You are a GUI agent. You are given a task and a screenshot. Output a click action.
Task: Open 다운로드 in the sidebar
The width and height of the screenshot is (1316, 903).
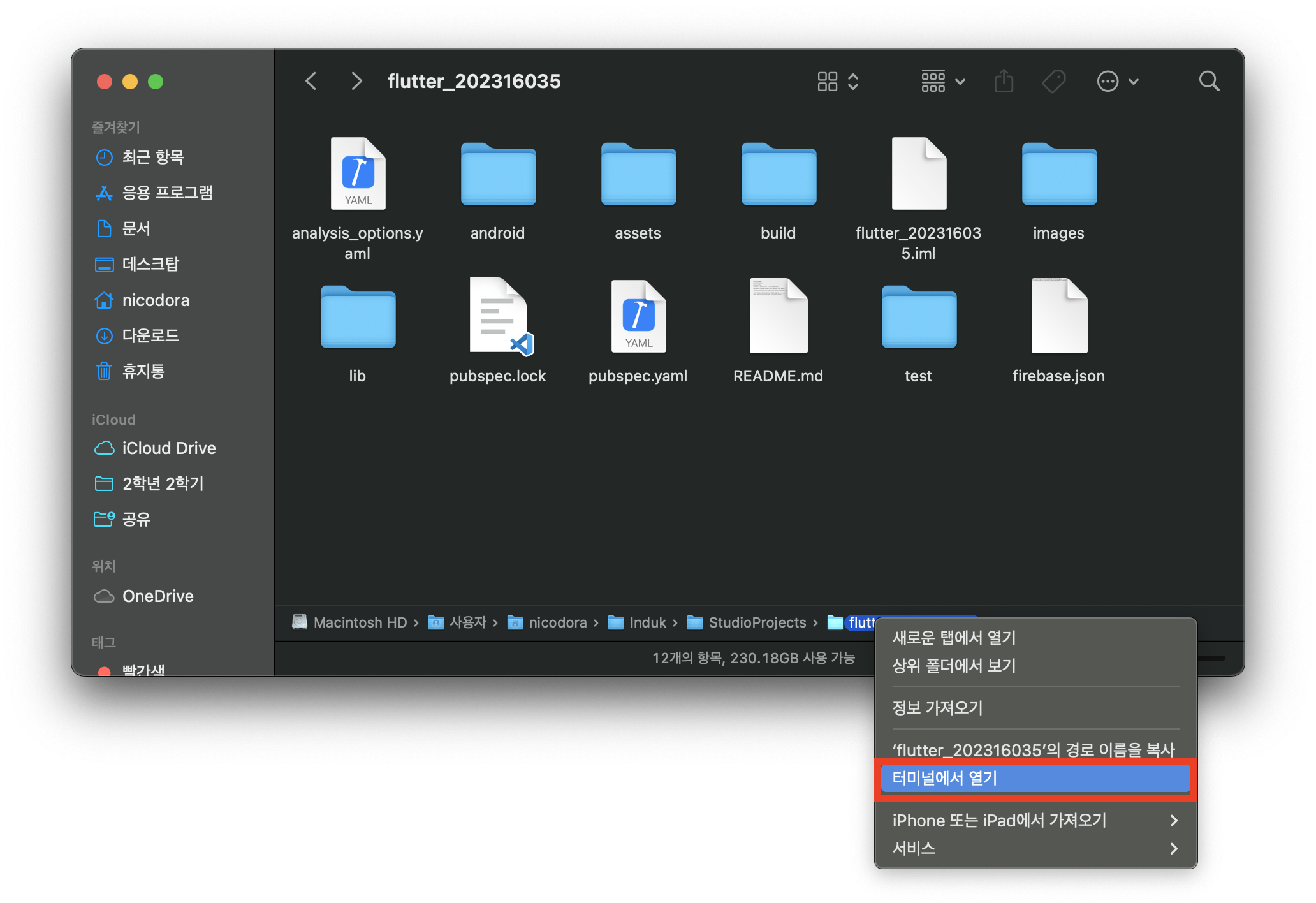pos(150,335)
